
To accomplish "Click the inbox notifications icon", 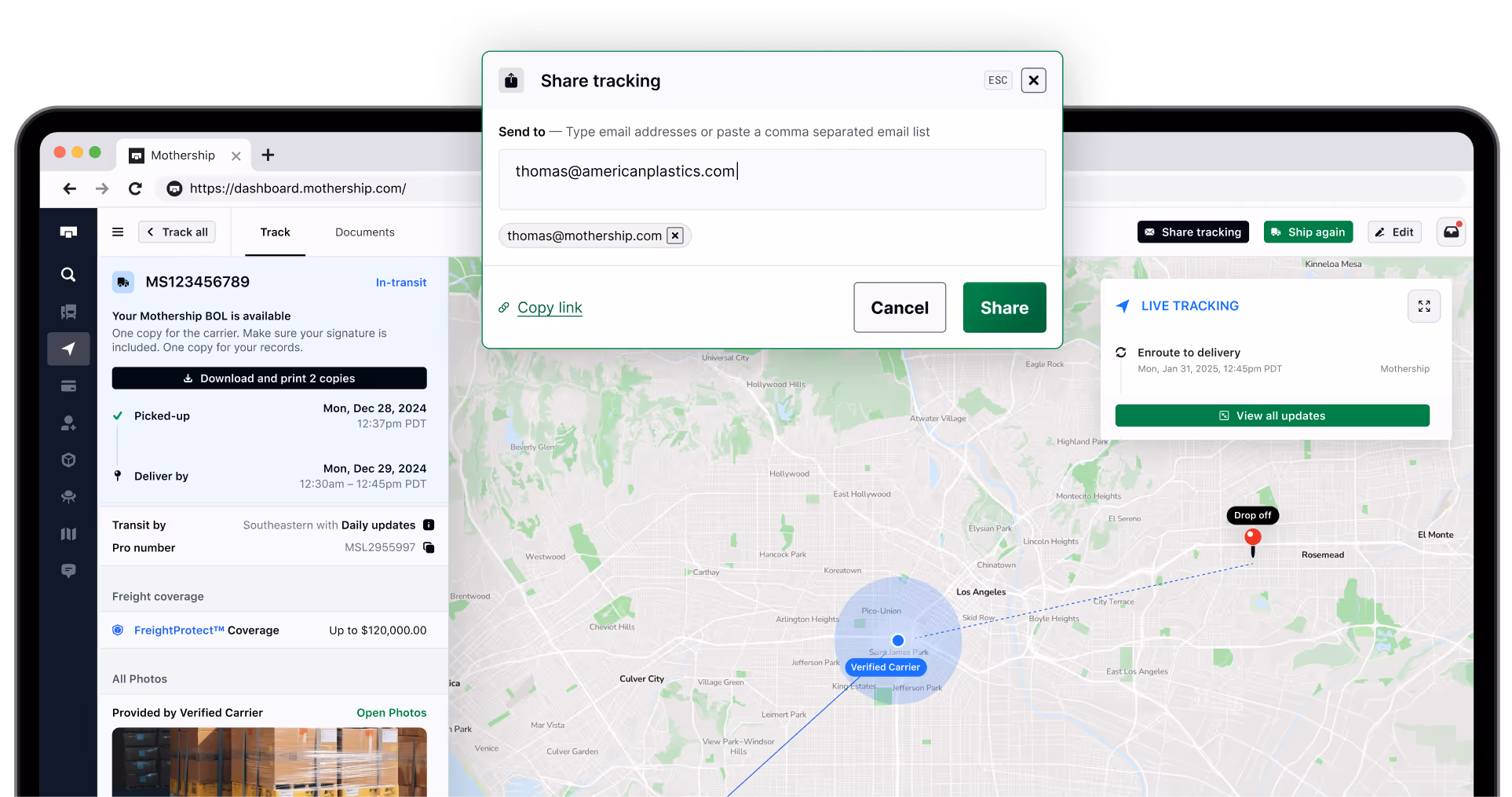I will (x=1451, y=232).
